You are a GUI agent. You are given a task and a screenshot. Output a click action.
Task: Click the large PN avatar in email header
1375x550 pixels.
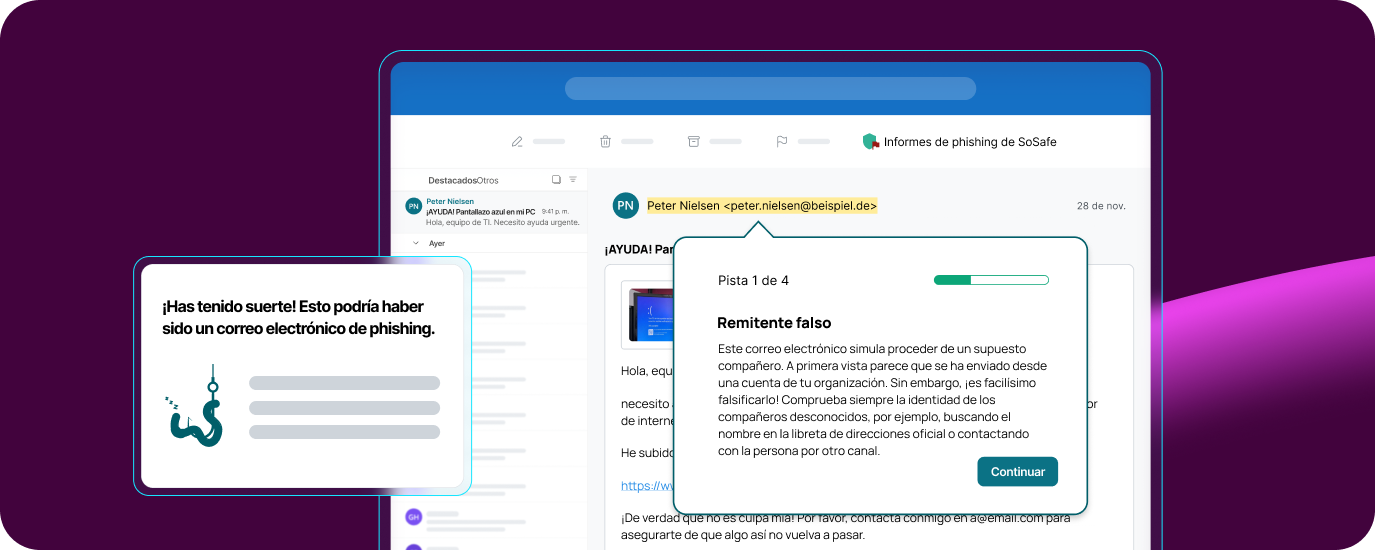tap(626, 206)
